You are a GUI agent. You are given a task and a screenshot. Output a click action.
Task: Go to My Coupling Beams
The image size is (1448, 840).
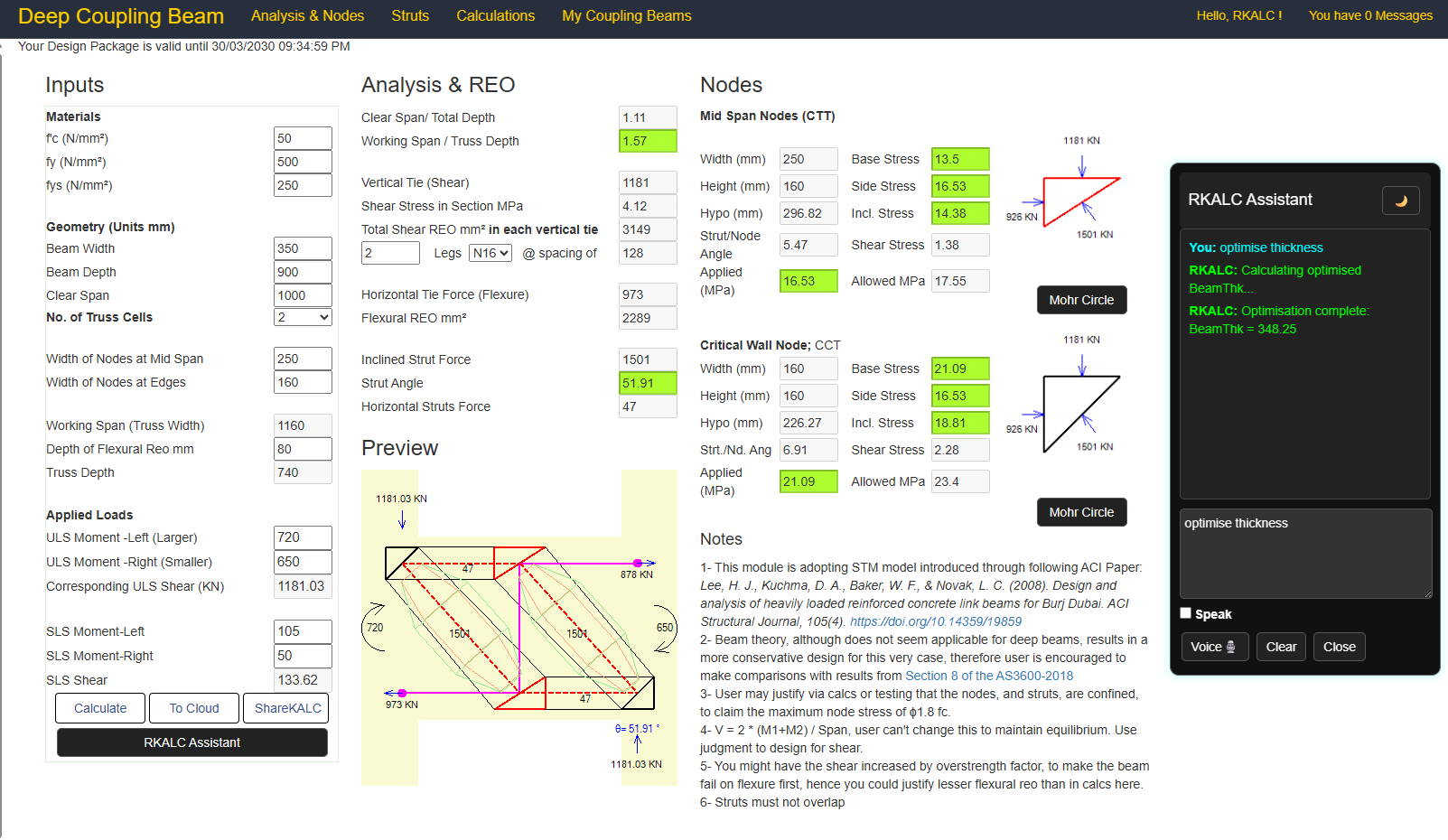[626, 16]
